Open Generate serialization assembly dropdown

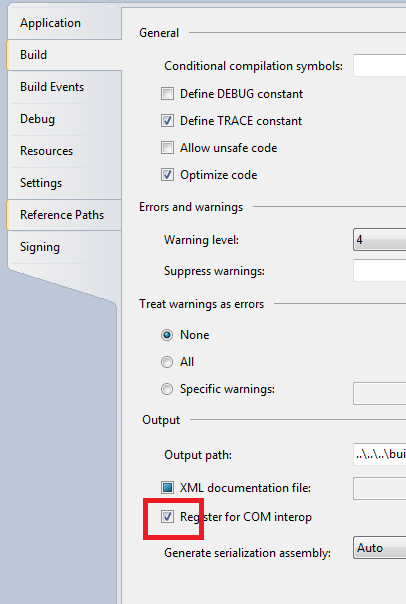pyautogui.click(x=379, y=548)
